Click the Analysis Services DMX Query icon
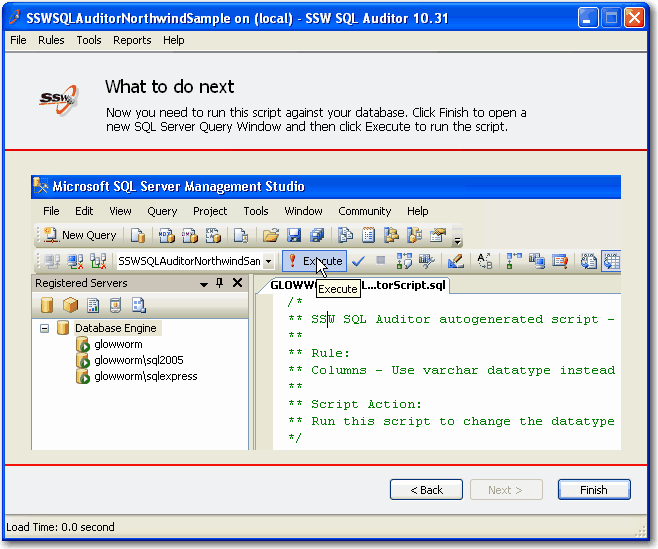 [190, 235]
